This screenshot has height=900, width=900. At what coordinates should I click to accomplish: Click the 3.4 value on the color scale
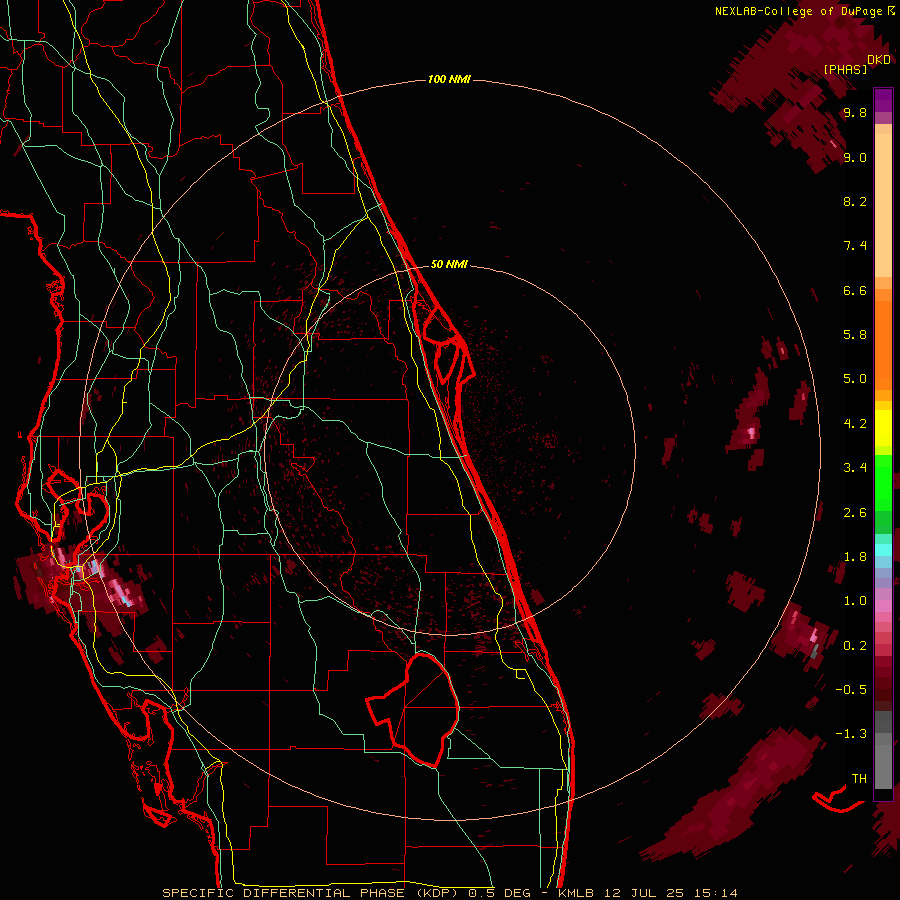[x=855, y=468]
